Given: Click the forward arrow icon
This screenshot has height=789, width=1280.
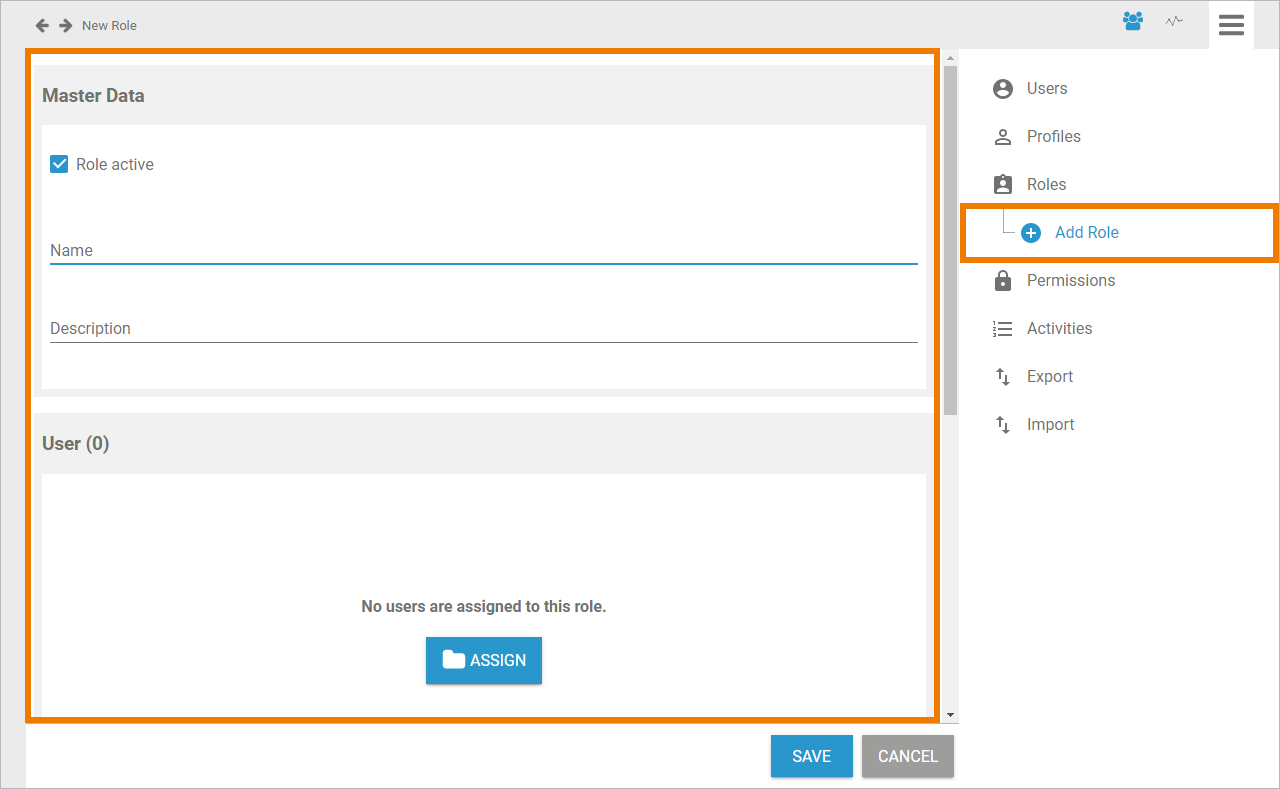Looking at the screenshot, I should click(x=66, y=25).
